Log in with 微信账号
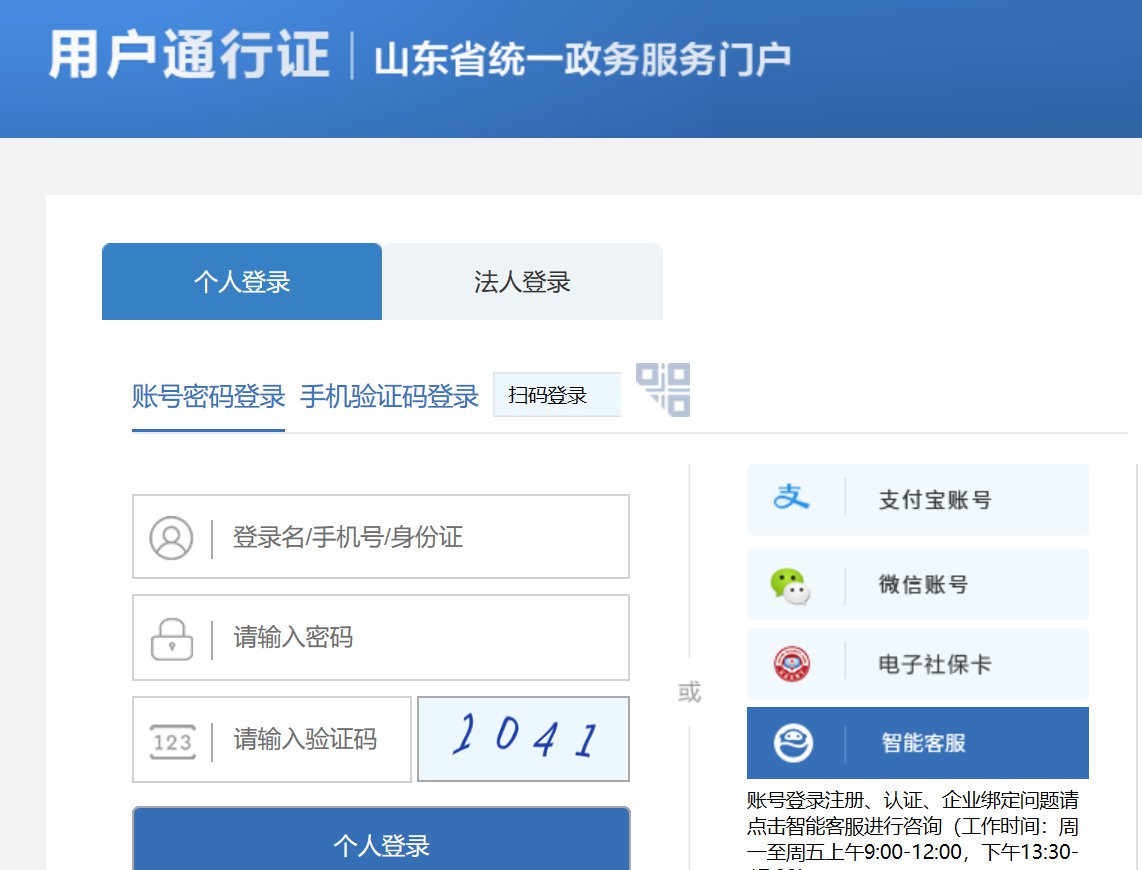The height and width of the screenshot is (870, 1142). [918, 584]
